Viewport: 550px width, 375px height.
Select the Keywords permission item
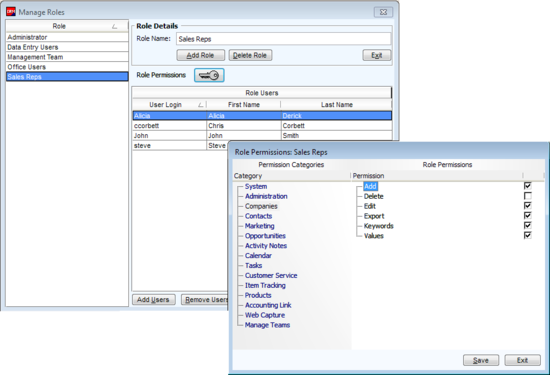(x=378, y=226)
